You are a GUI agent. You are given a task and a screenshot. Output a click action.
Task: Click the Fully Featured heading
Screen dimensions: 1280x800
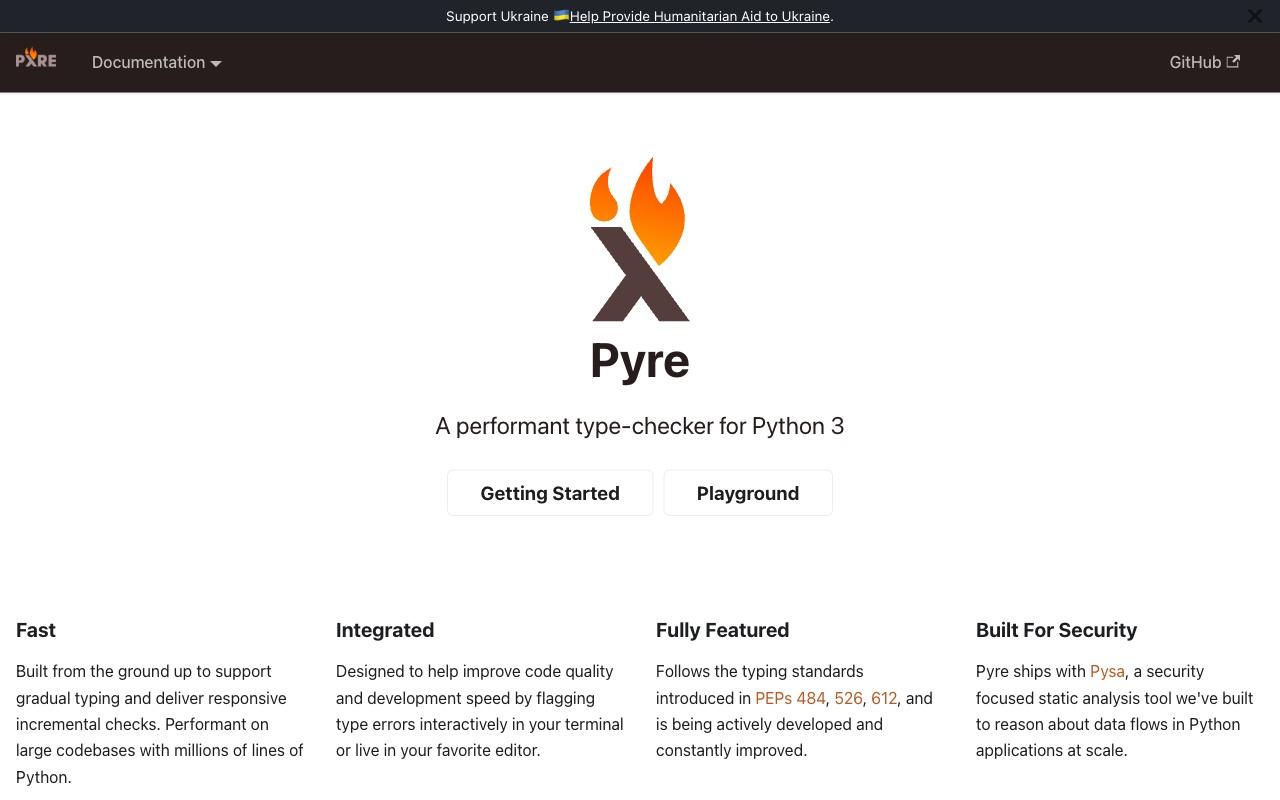[722, 630]
